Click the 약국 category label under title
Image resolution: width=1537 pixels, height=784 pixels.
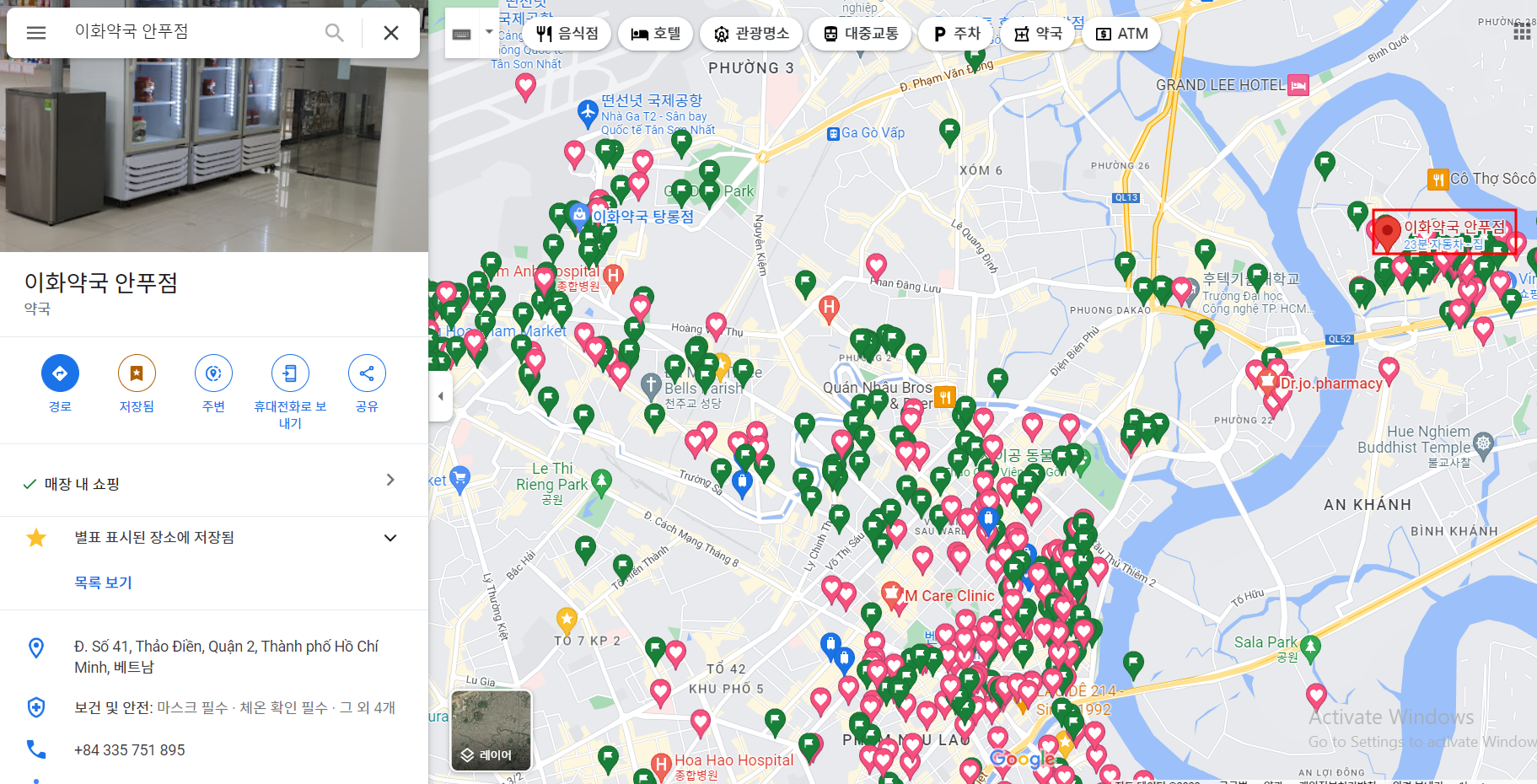[x=37, y=309]
